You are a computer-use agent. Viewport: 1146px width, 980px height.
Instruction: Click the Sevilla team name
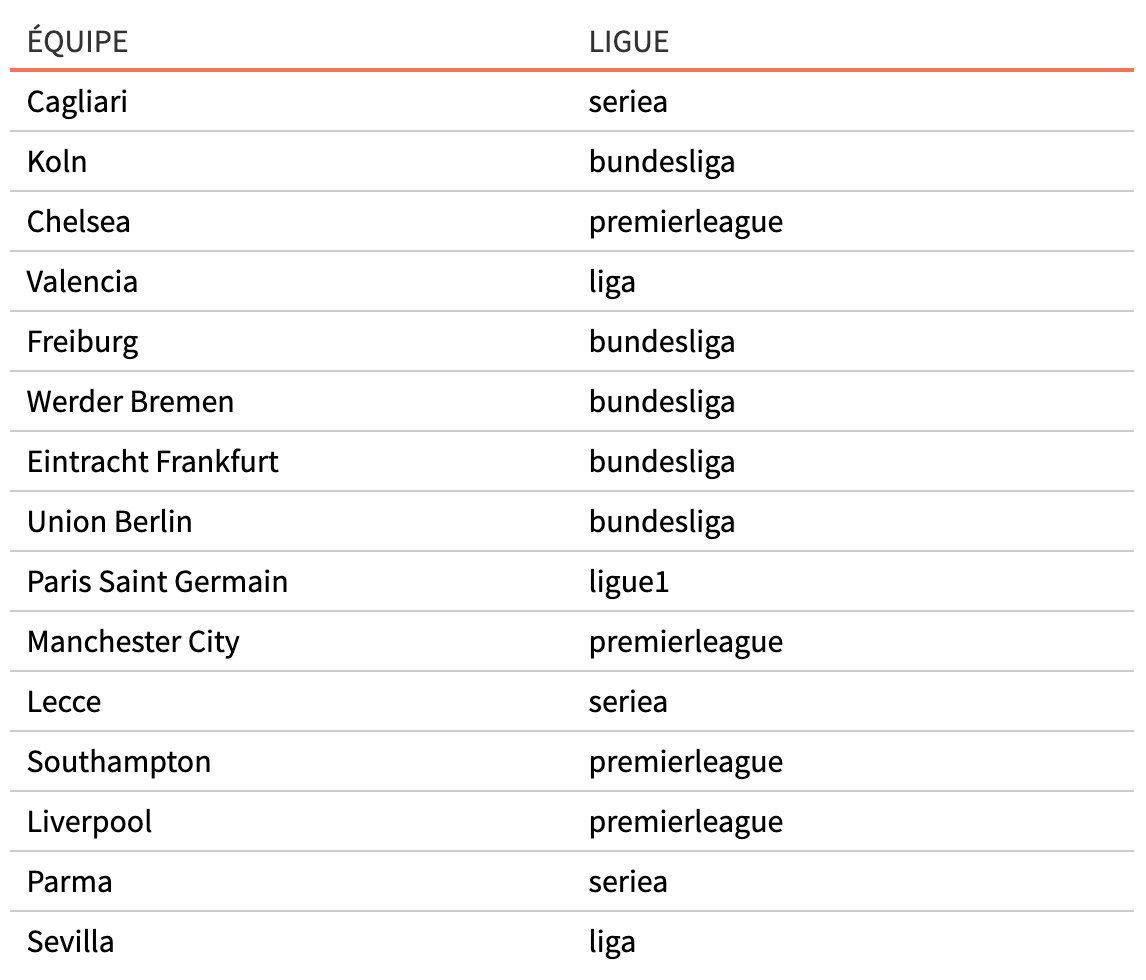[71, 941]
